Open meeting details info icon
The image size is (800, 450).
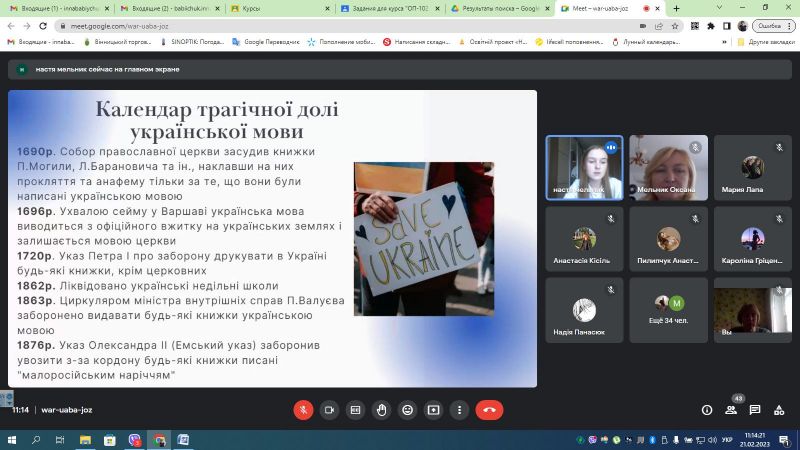click(707, 410)
